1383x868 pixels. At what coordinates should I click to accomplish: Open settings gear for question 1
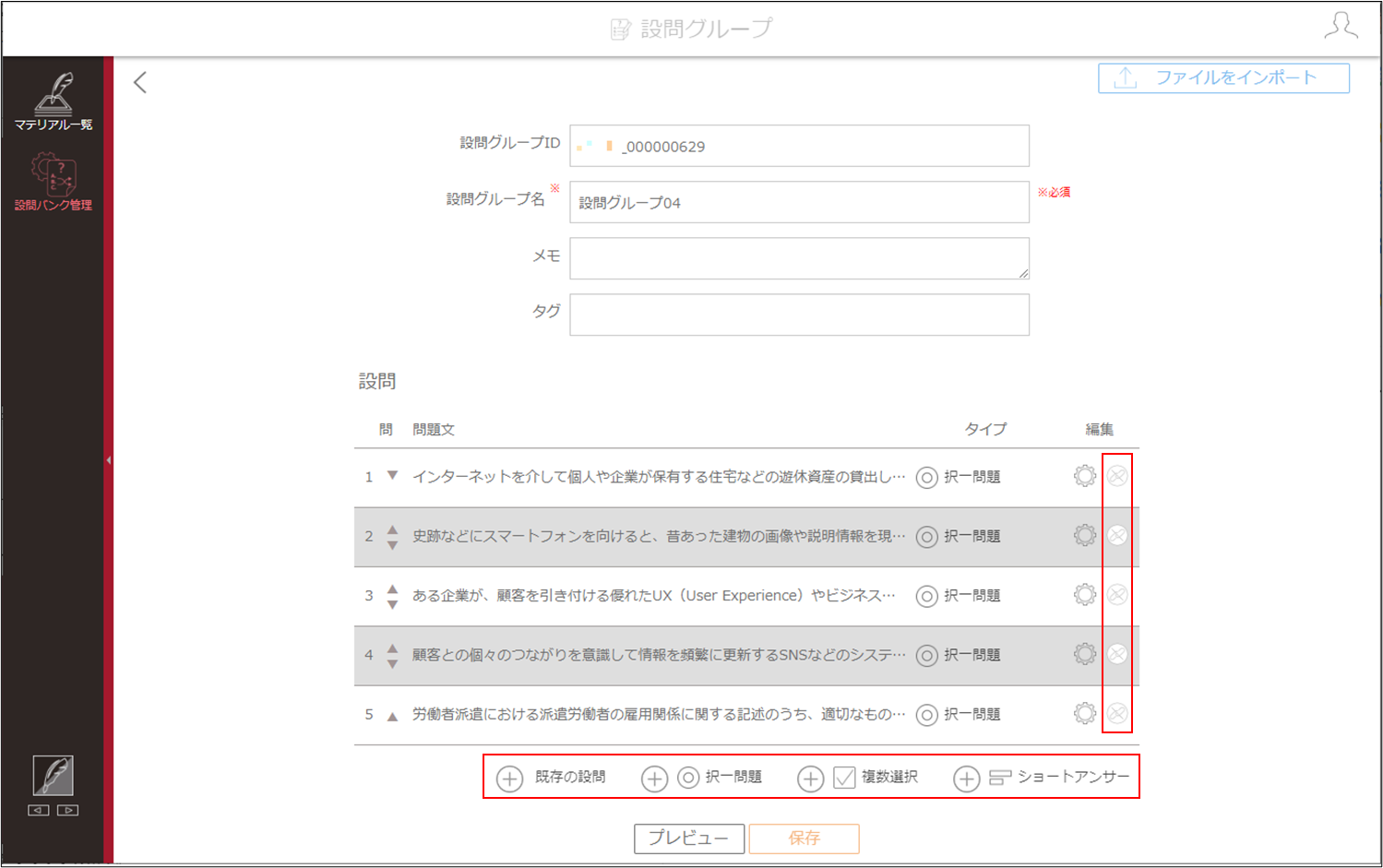(x=1085, y=476)
